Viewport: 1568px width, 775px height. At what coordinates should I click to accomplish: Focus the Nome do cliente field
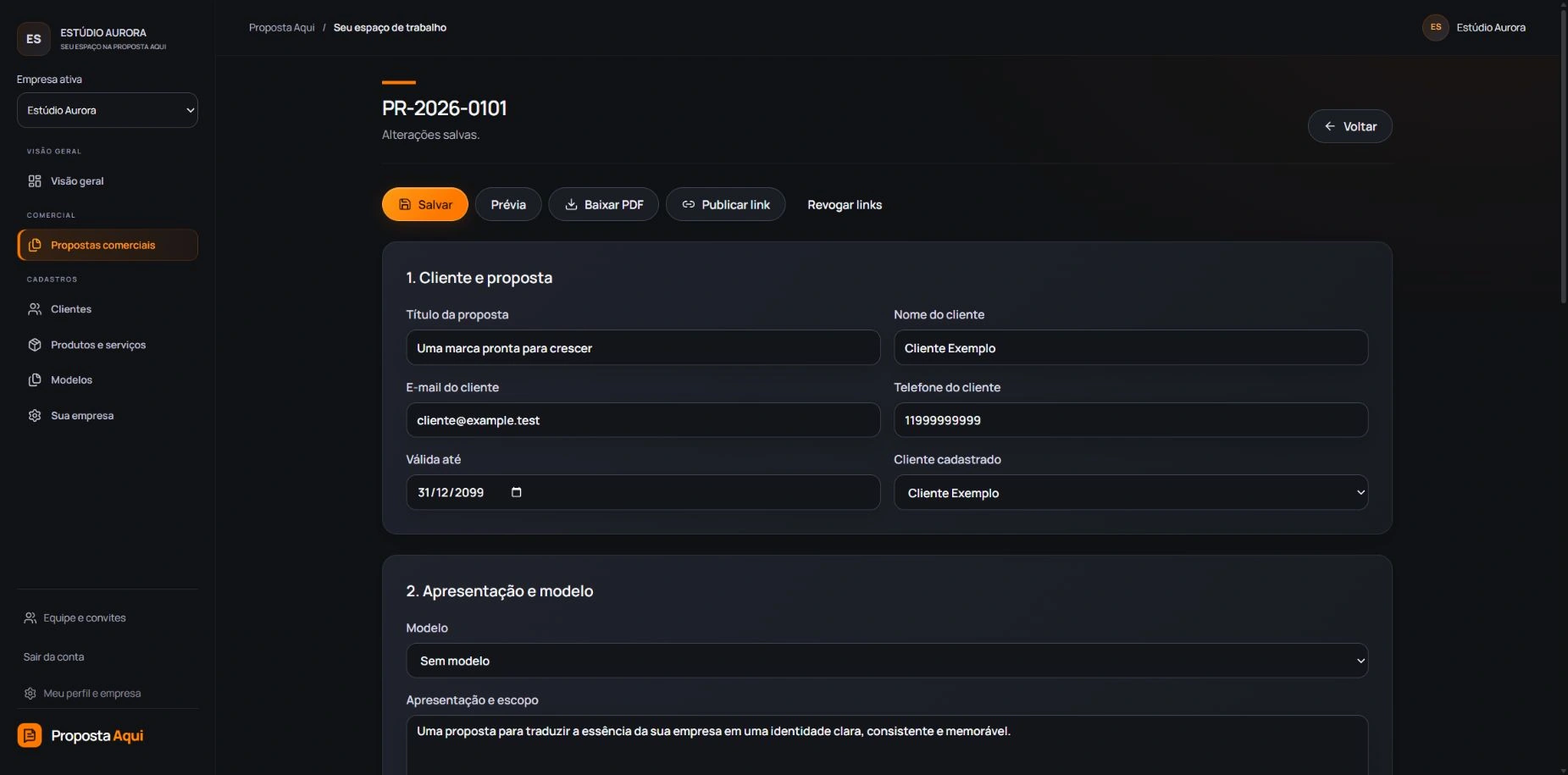(1131, 347)
